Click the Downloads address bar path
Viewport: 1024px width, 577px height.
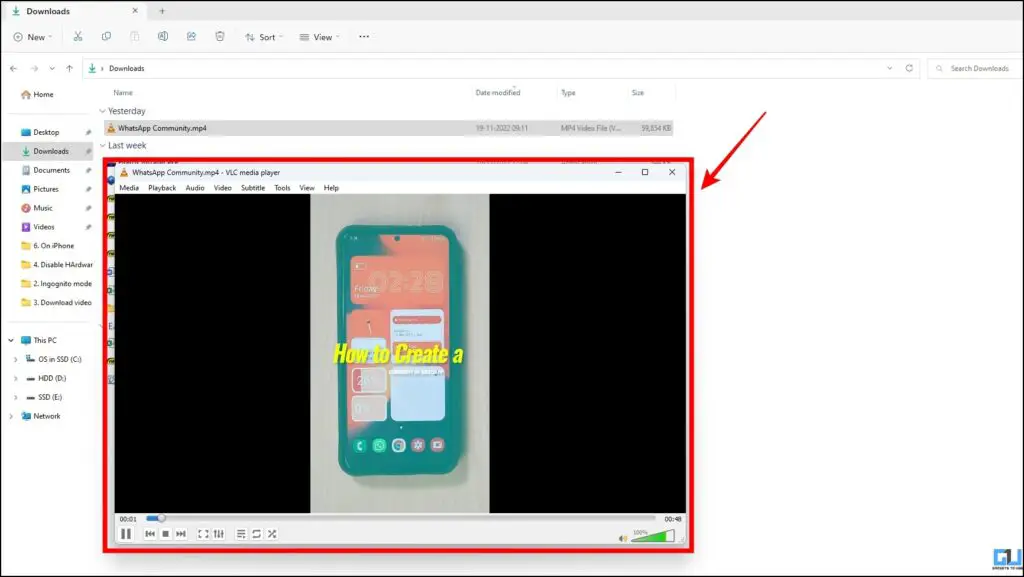point(127,69)
